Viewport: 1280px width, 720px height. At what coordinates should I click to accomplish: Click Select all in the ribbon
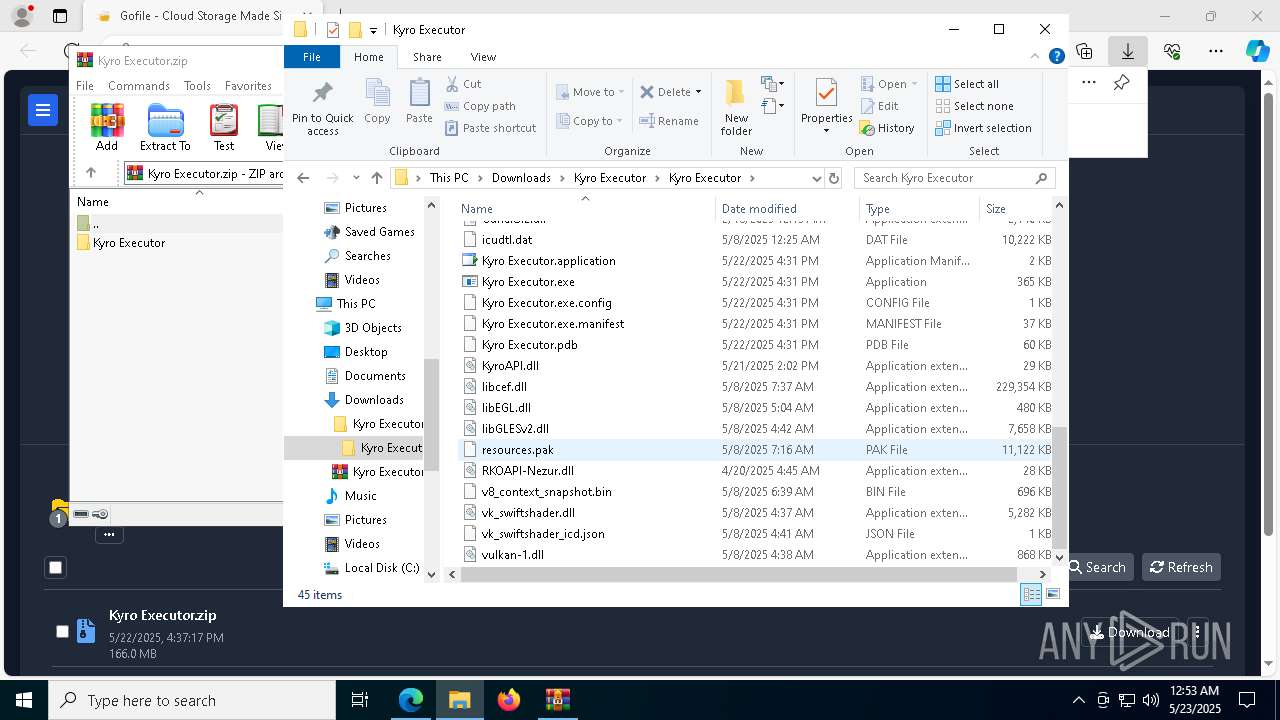[x=967, y=84]
